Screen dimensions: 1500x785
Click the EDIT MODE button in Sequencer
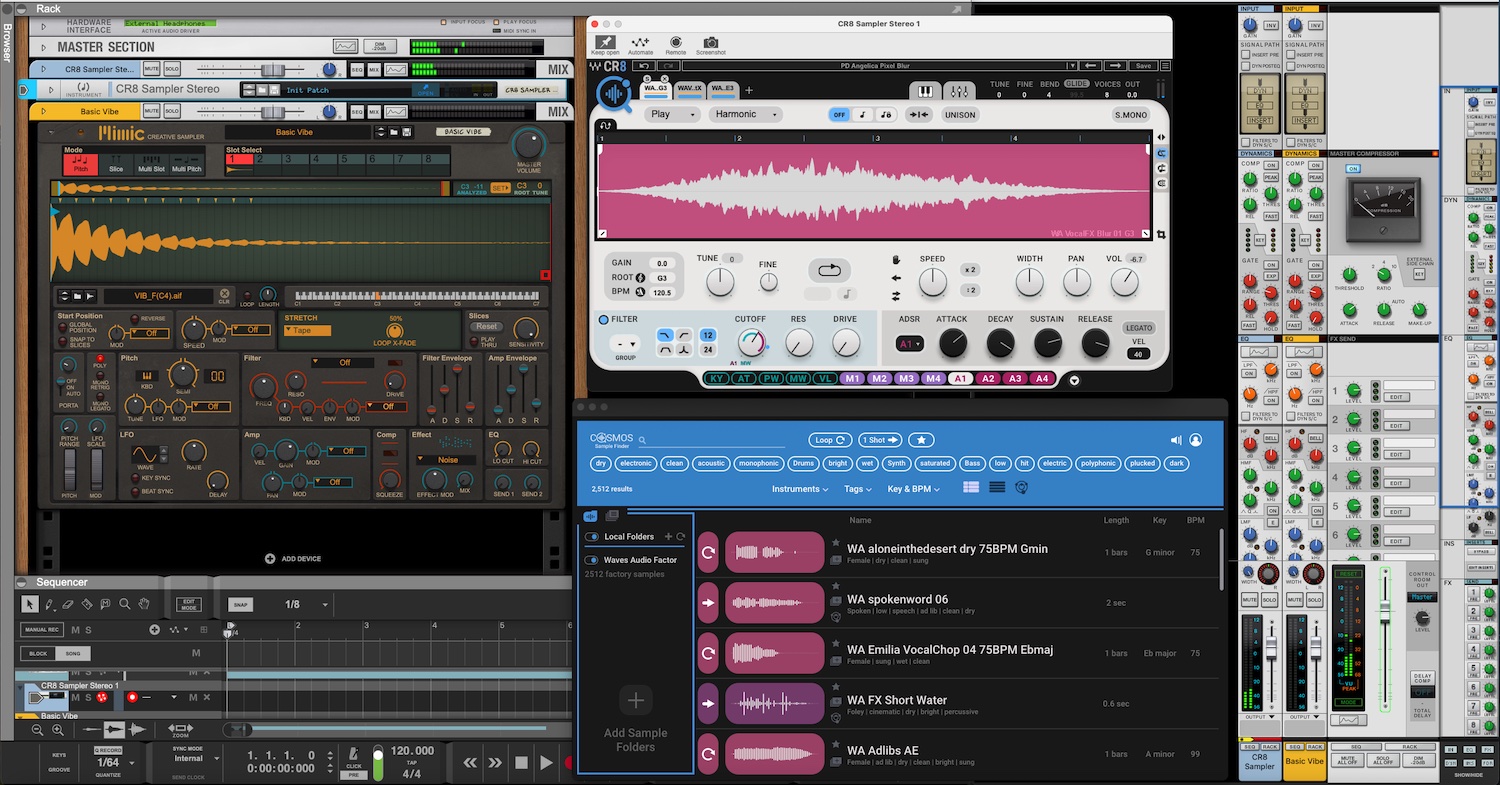click(188, 605)
